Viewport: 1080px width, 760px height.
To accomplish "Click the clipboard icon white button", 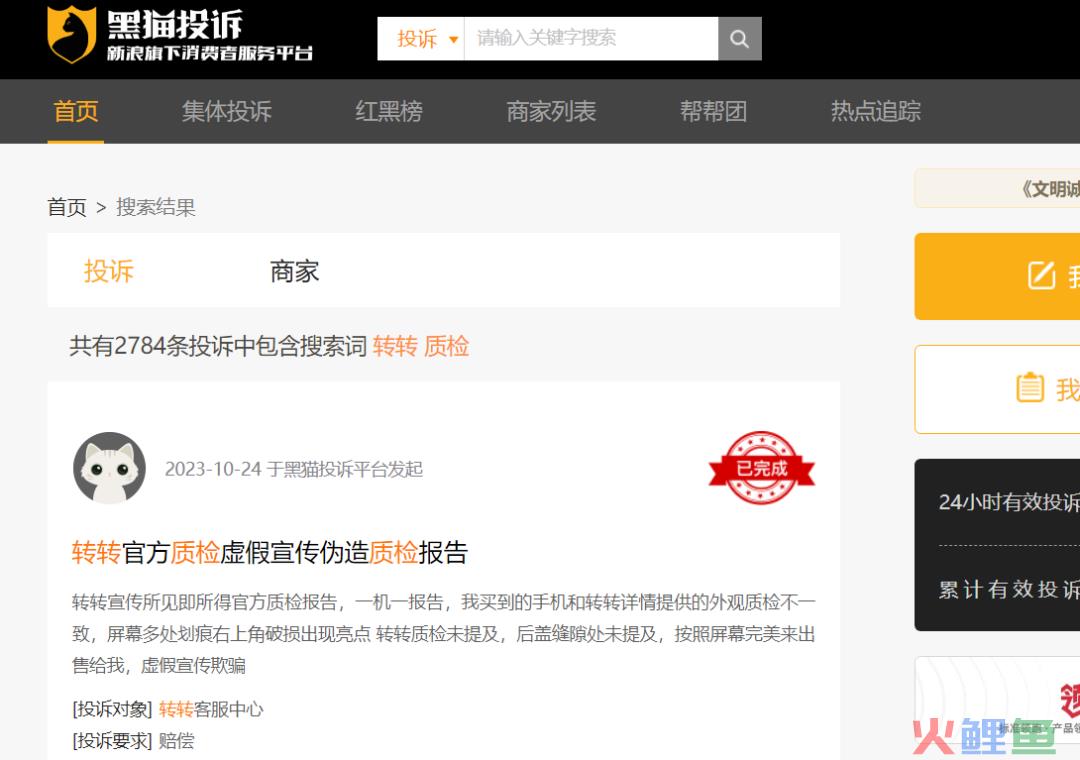I will (997, 389).
